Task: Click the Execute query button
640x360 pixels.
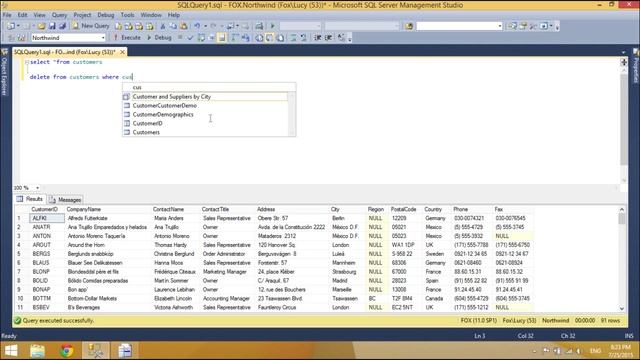Action: (x=127, y=38)
